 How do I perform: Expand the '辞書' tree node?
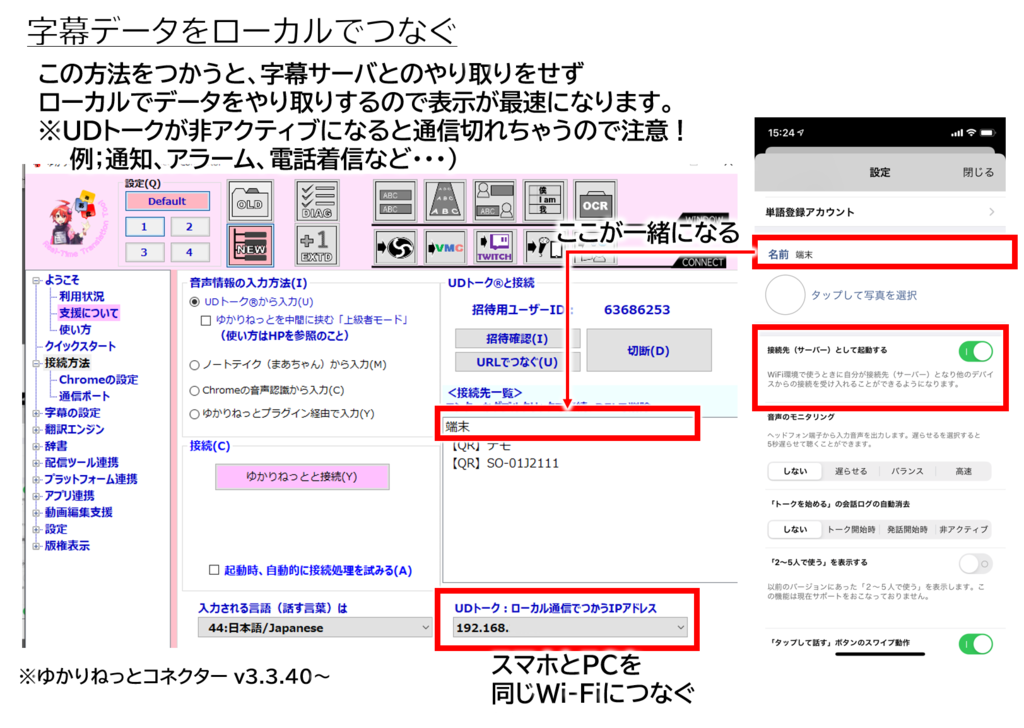coord(37,446)
